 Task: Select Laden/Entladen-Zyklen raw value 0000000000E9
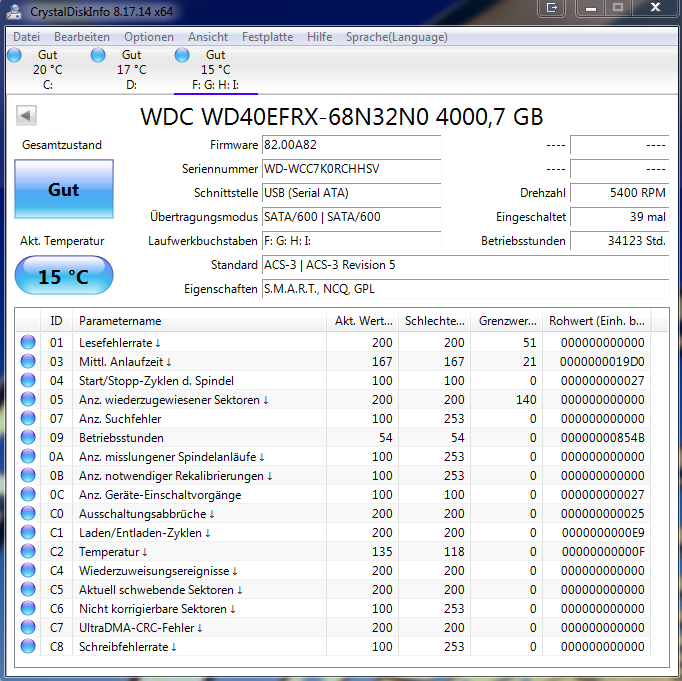pyautogui.click(x=603, y=533)
